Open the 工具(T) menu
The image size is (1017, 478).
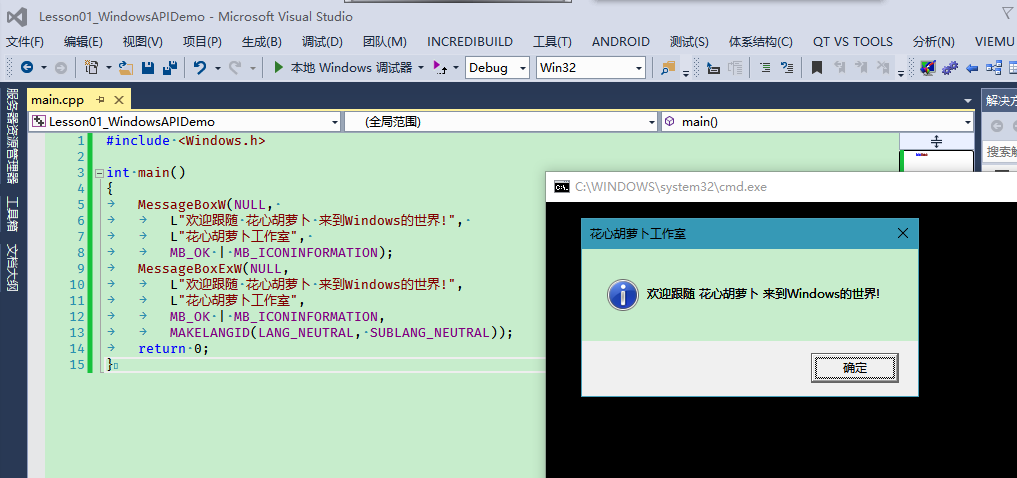(x=552, y=42)
